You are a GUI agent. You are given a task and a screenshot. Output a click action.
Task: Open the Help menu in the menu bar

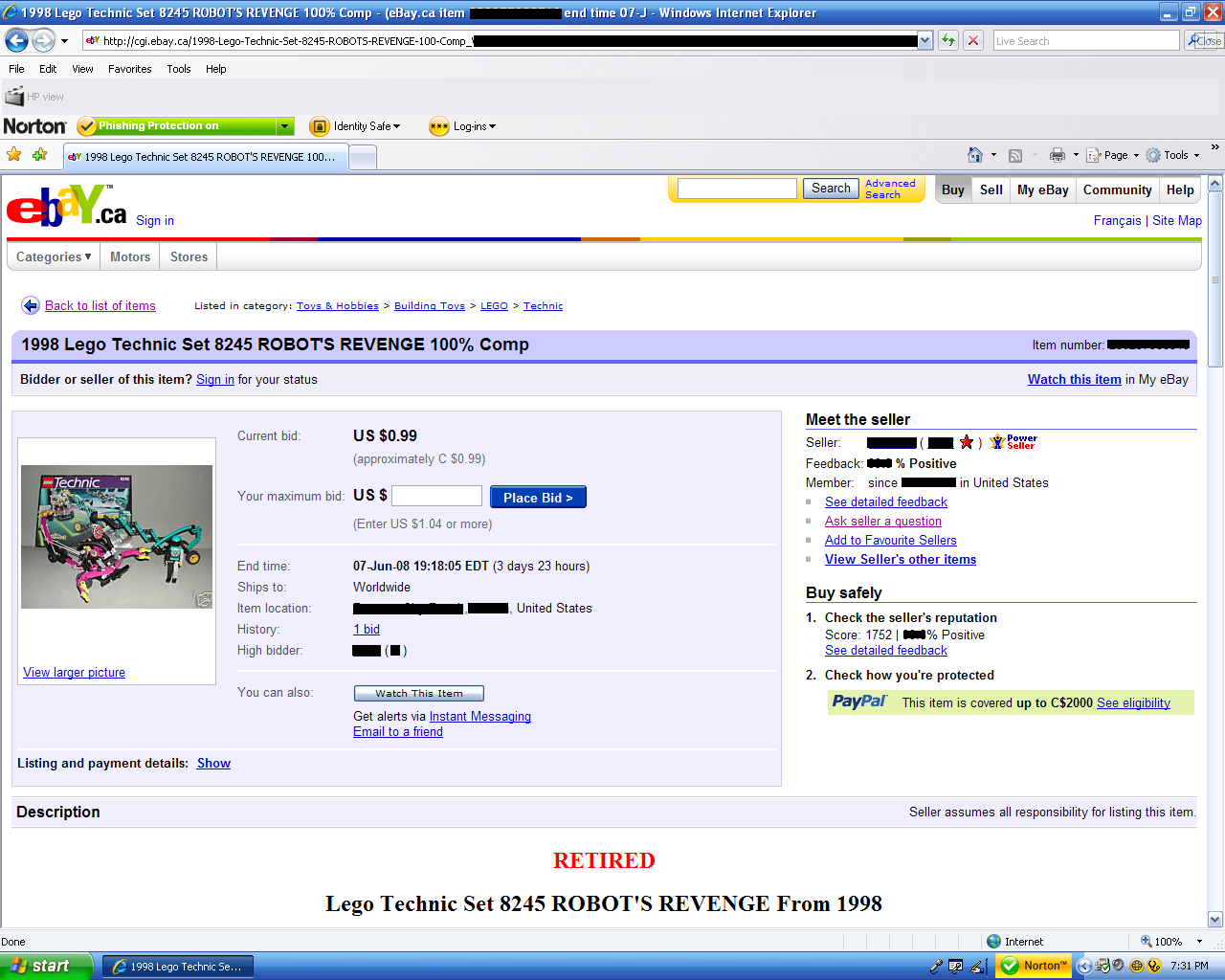click(x=215, y=69)
